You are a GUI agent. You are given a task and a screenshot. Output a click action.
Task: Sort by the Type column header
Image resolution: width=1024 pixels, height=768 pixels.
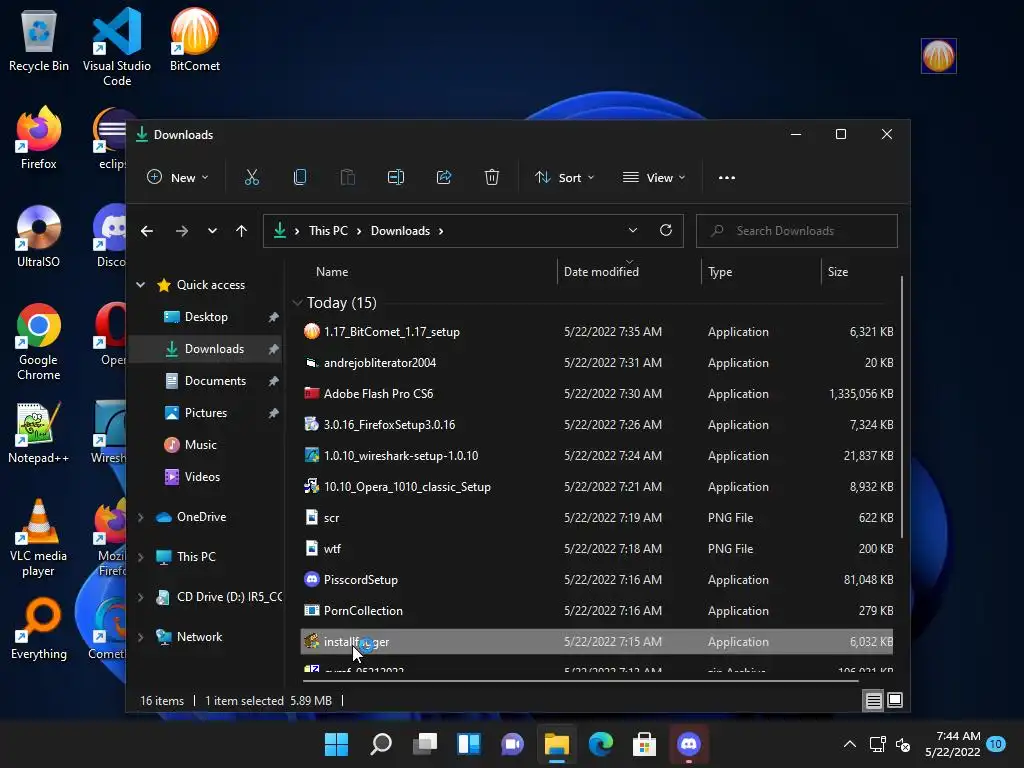(720, 272)
